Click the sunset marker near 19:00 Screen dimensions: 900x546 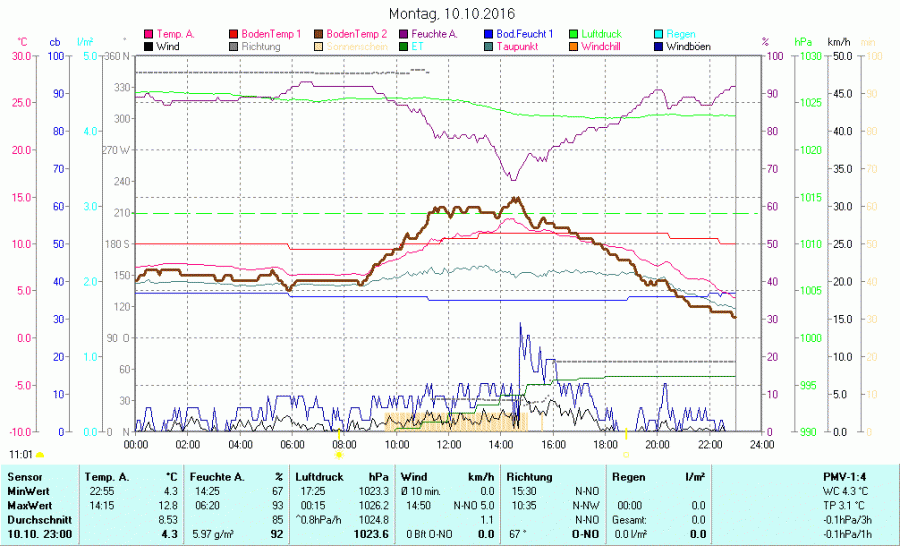627,453
